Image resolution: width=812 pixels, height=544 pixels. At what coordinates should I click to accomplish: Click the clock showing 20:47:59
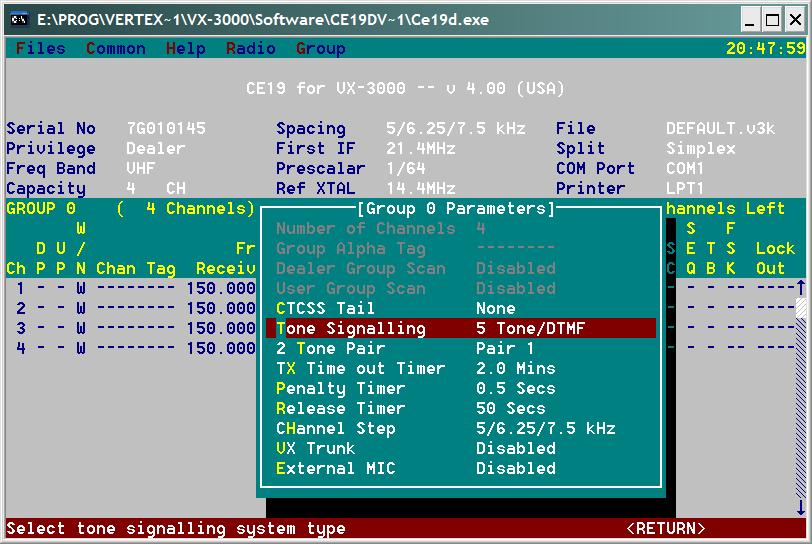766,48
